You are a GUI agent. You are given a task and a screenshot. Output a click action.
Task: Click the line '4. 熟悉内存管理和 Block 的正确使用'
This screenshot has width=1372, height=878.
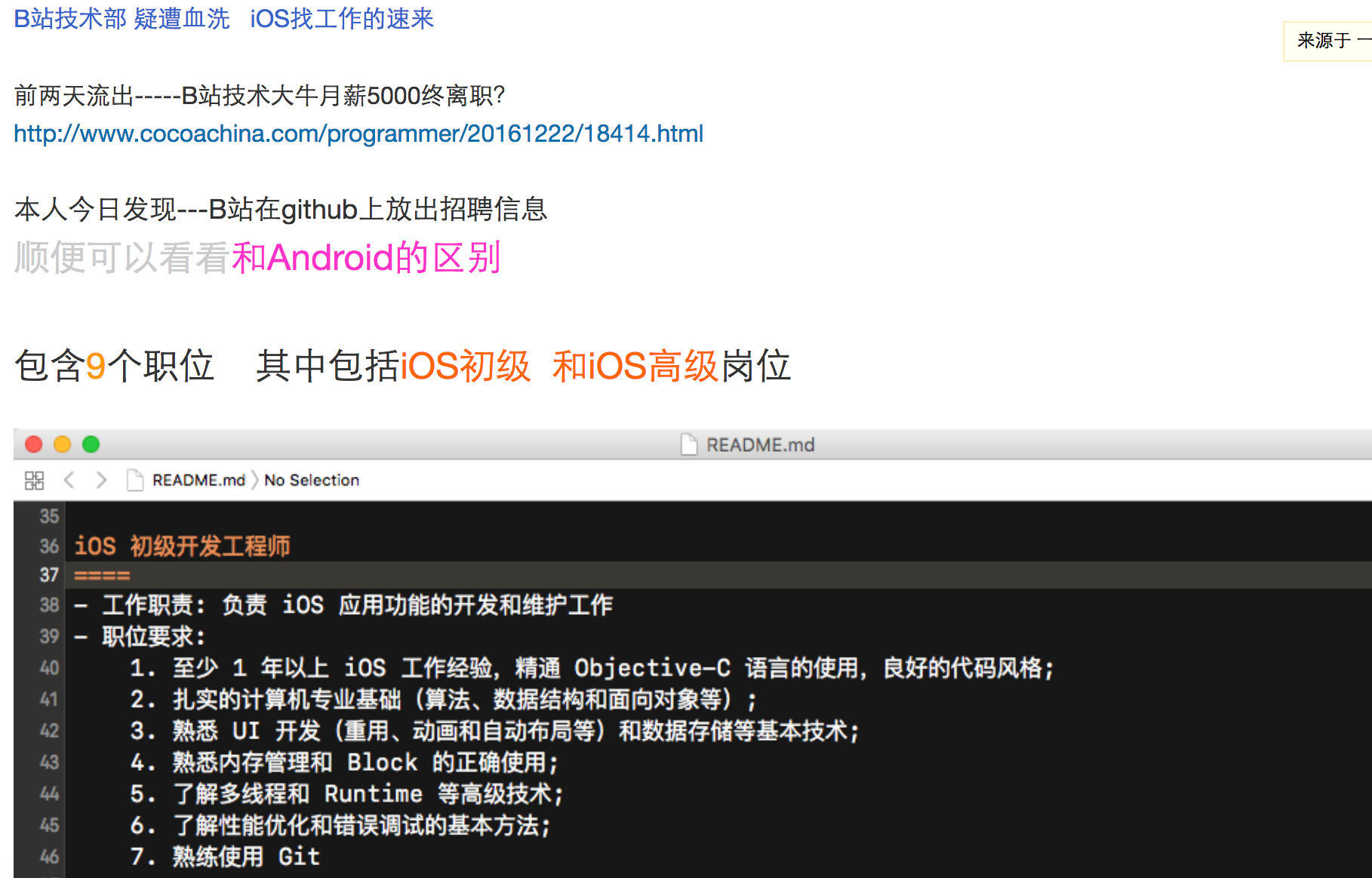coord(343,763)
